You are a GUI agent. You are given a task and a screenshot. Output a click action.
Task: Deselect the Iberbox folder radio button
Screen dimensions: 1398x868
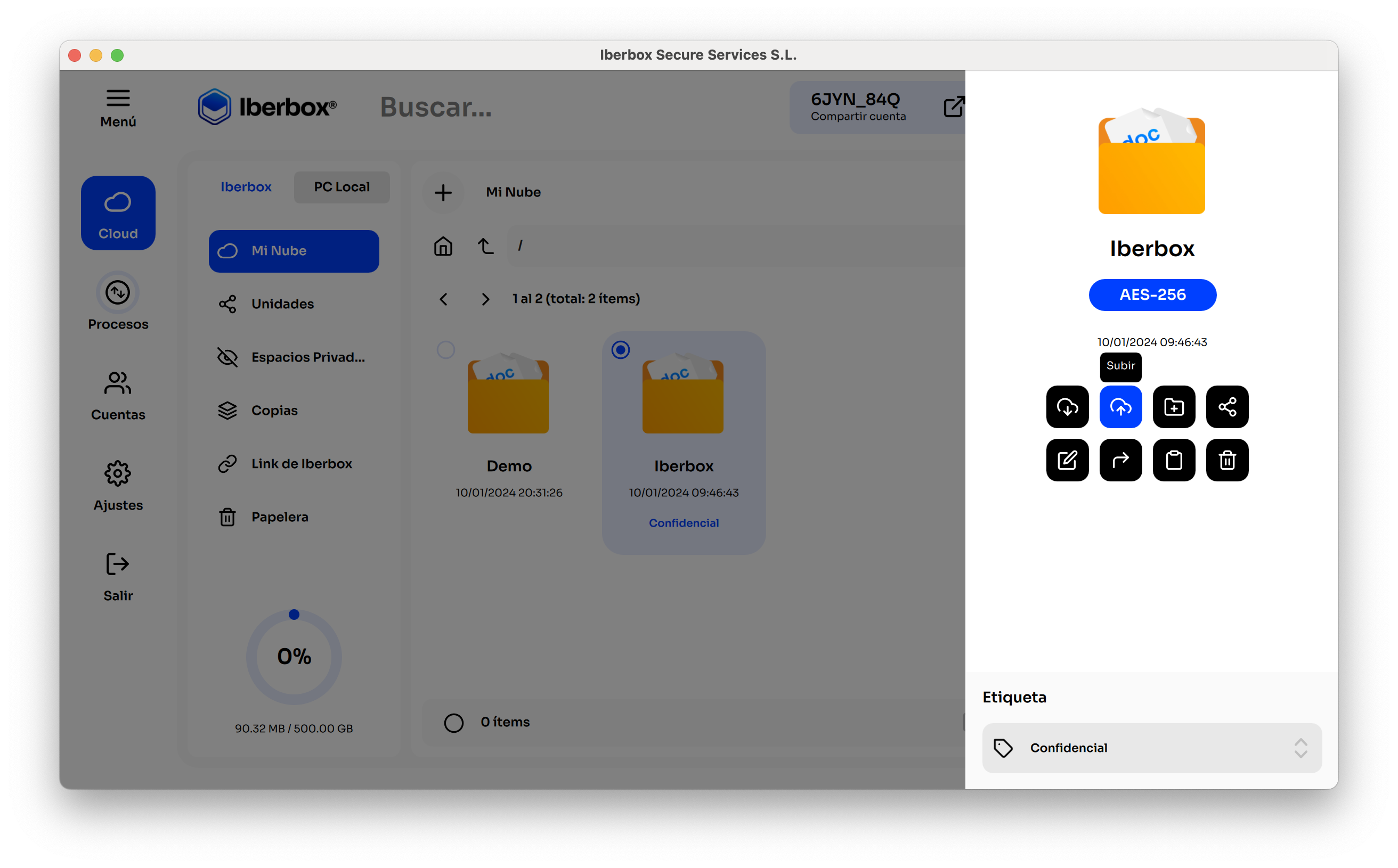click(x=620, y=350)
